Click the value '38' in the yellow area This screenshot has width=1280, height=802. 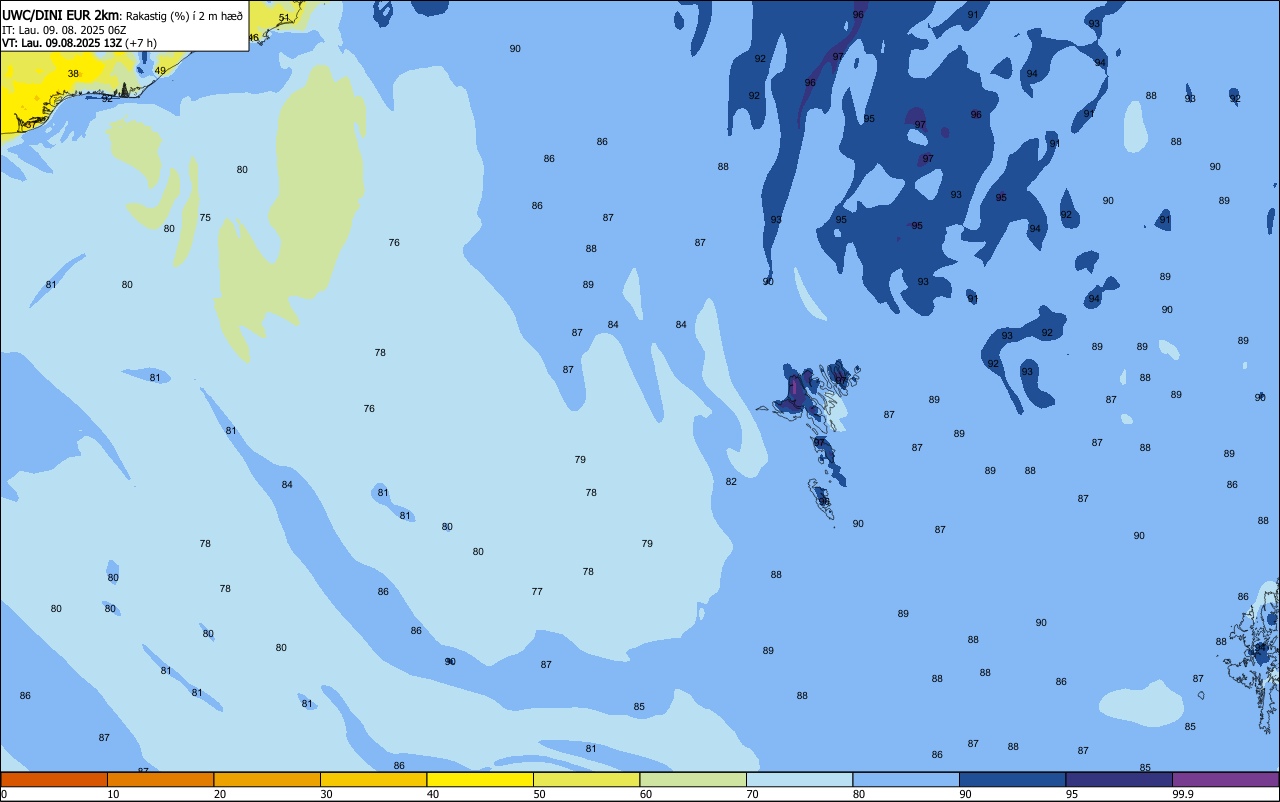(x=73, y=74)
